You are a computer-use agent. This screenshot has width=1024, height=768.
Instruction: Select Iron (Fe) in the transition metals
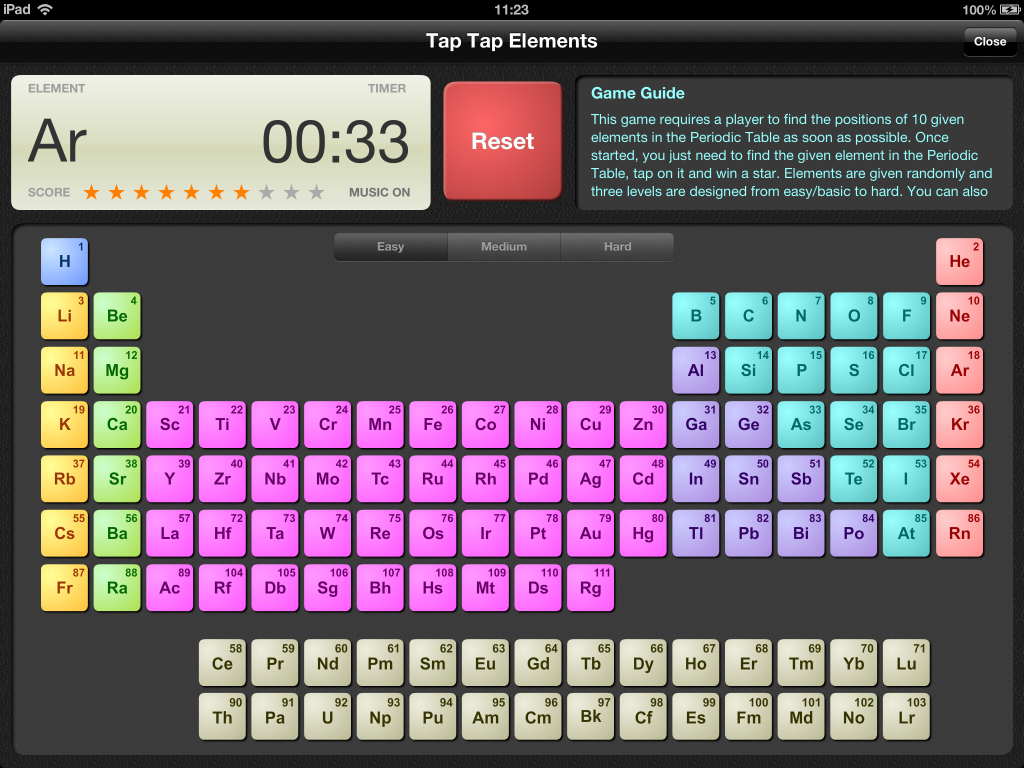(432, 424)
